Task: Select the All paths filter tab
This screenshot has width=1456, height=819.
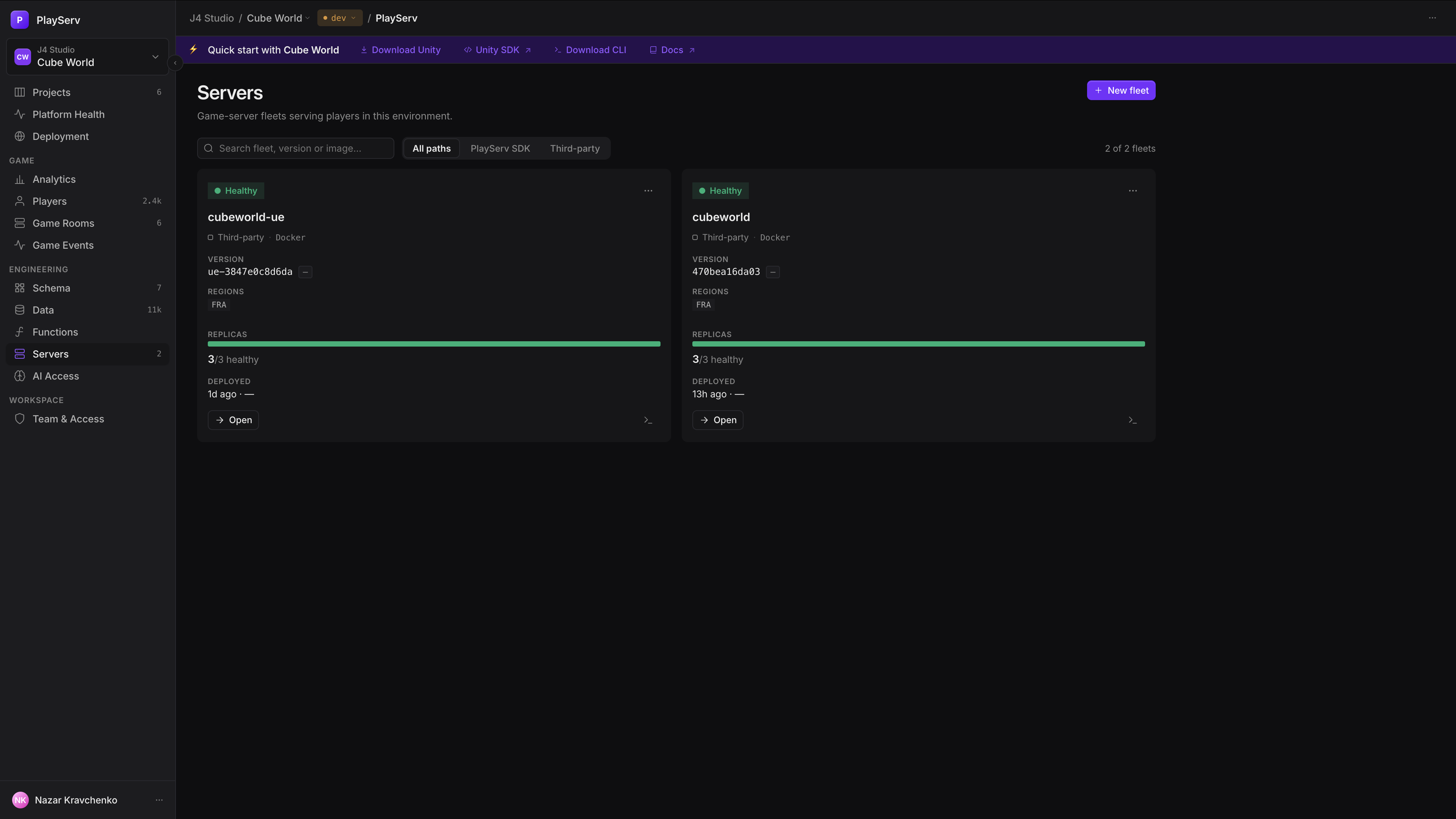Action: point(431,148)
